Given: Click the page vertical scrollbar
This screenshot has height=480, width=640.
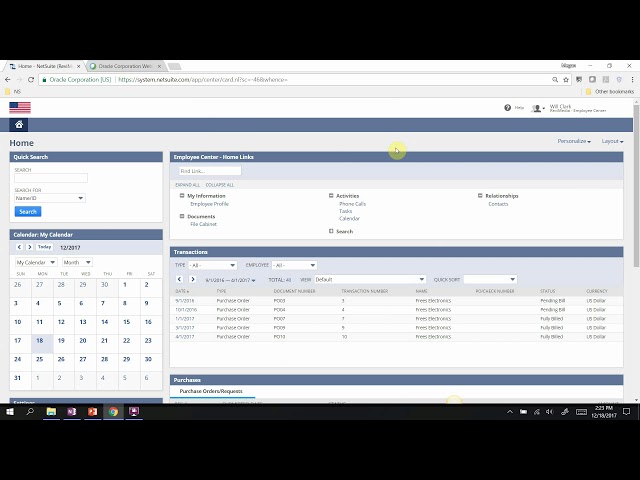Looking at the screenshot, I should pos(636,186).
